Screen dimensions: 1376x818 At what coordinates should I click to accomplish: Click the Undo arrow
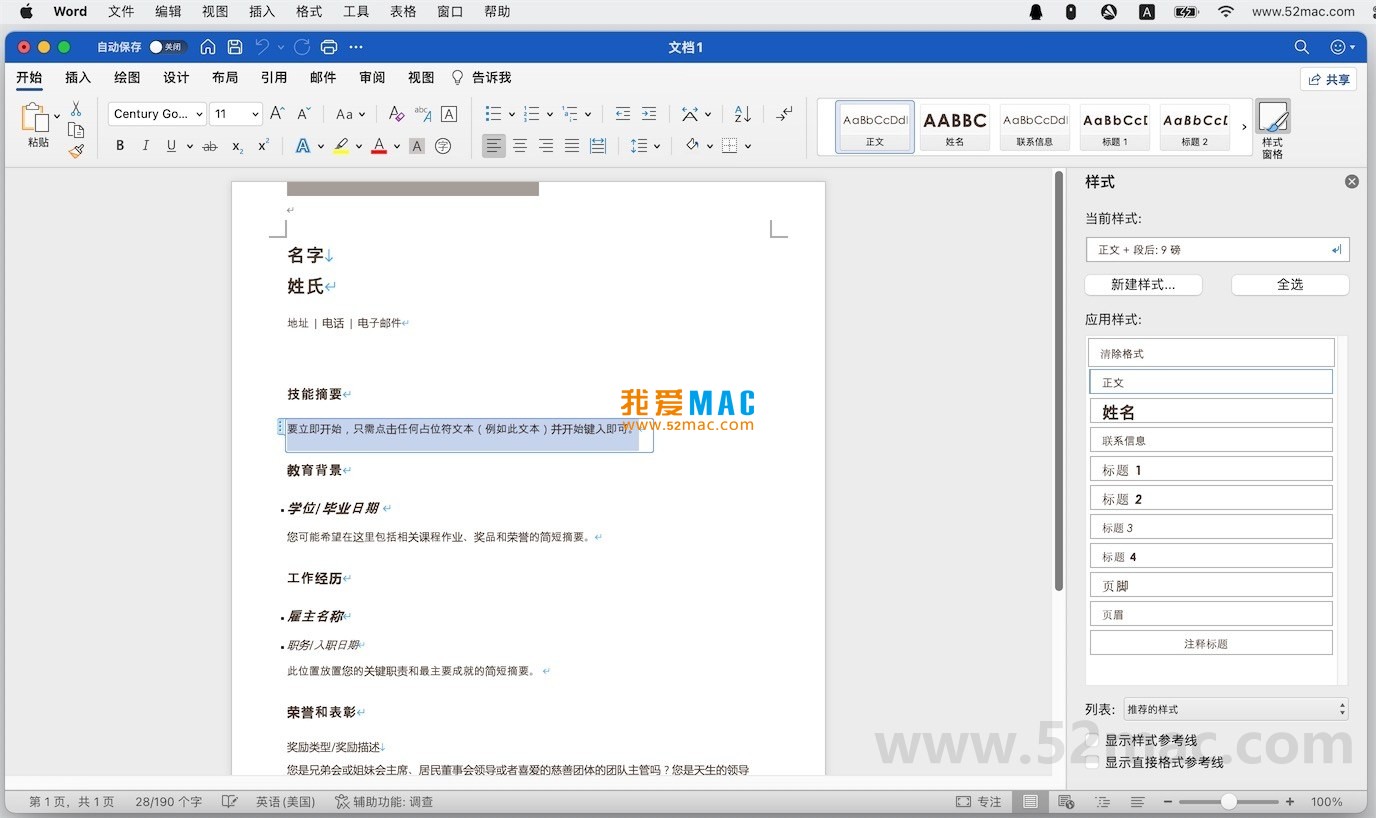point(262,47)
